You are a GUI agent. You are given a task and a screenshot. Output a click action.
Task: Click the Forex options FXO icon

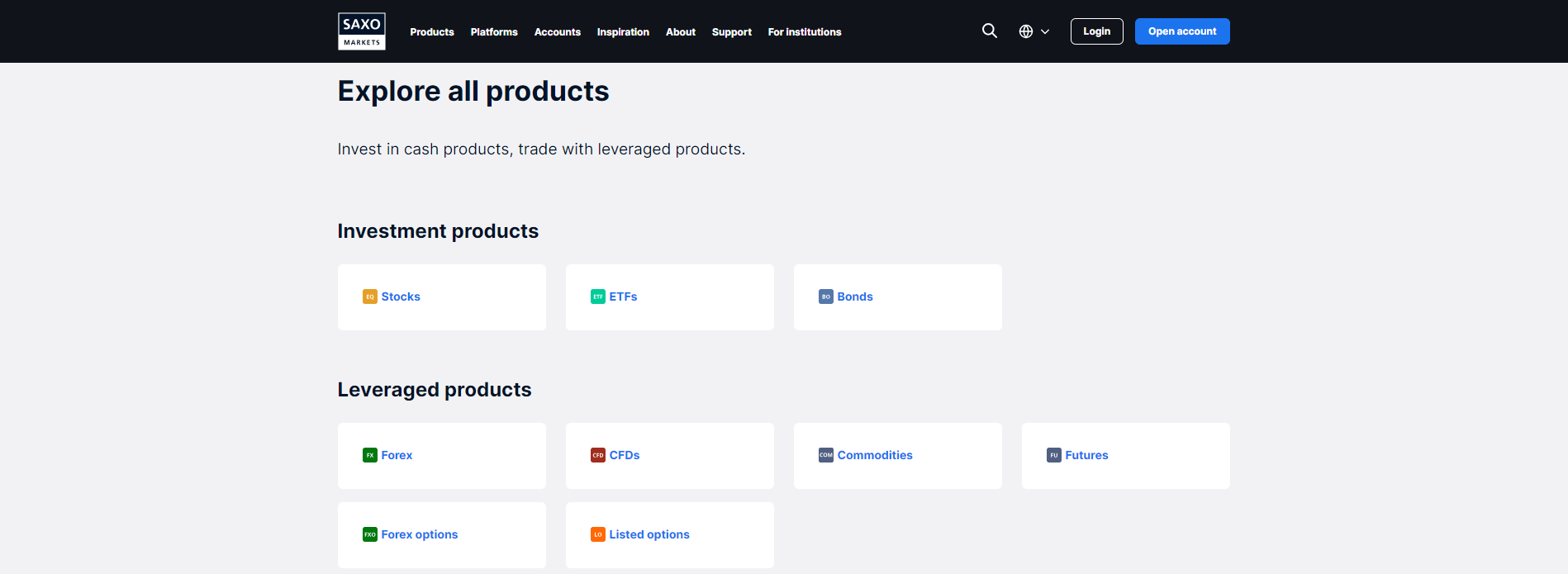click(370, 534)
